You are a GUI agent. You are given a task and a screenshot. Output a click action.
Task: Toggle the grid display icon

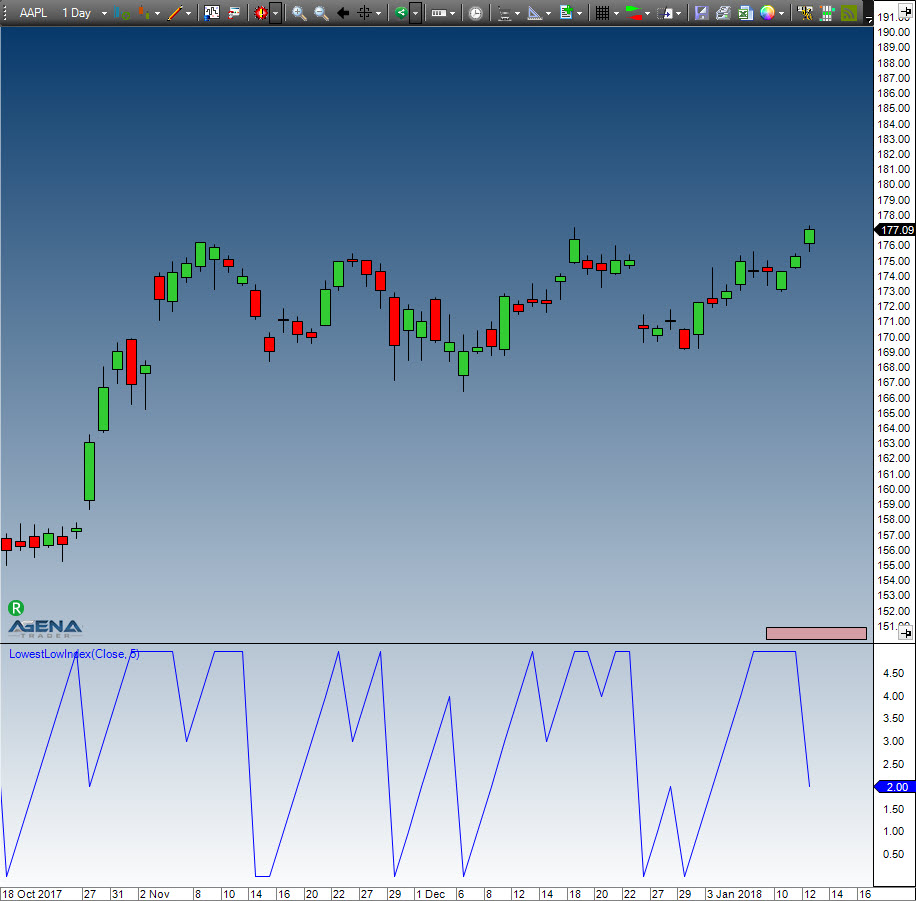pyautogui.click(x=601, y=13)
